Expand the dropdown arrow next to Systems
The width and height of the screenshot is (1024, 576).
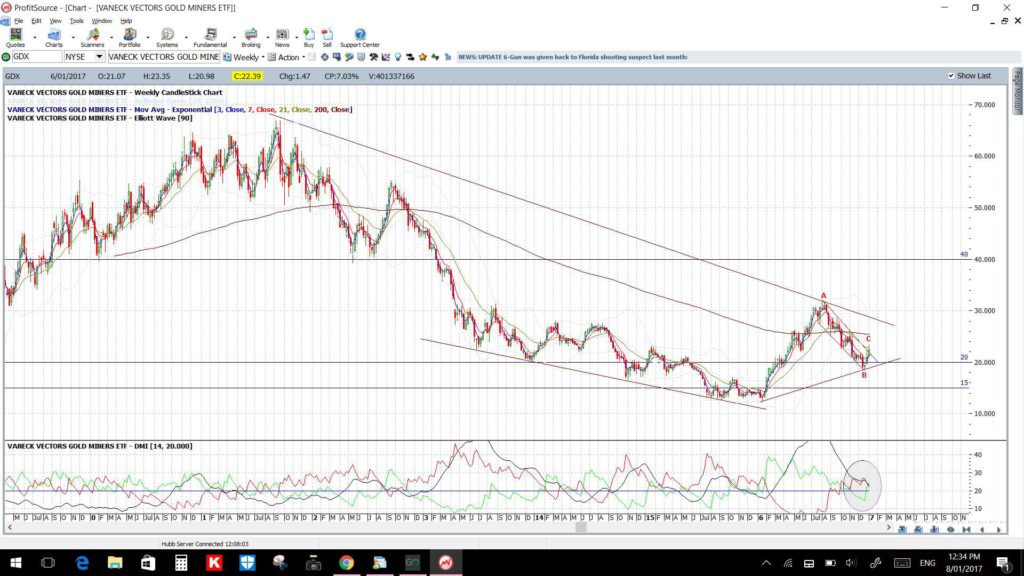pos(186,37)
